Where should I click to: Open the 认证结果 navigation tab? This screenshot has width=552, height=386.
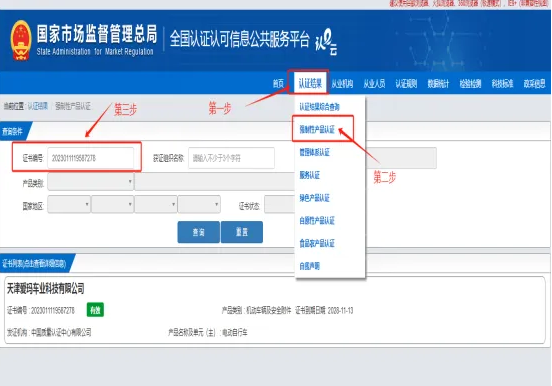(x=310, y=83)
